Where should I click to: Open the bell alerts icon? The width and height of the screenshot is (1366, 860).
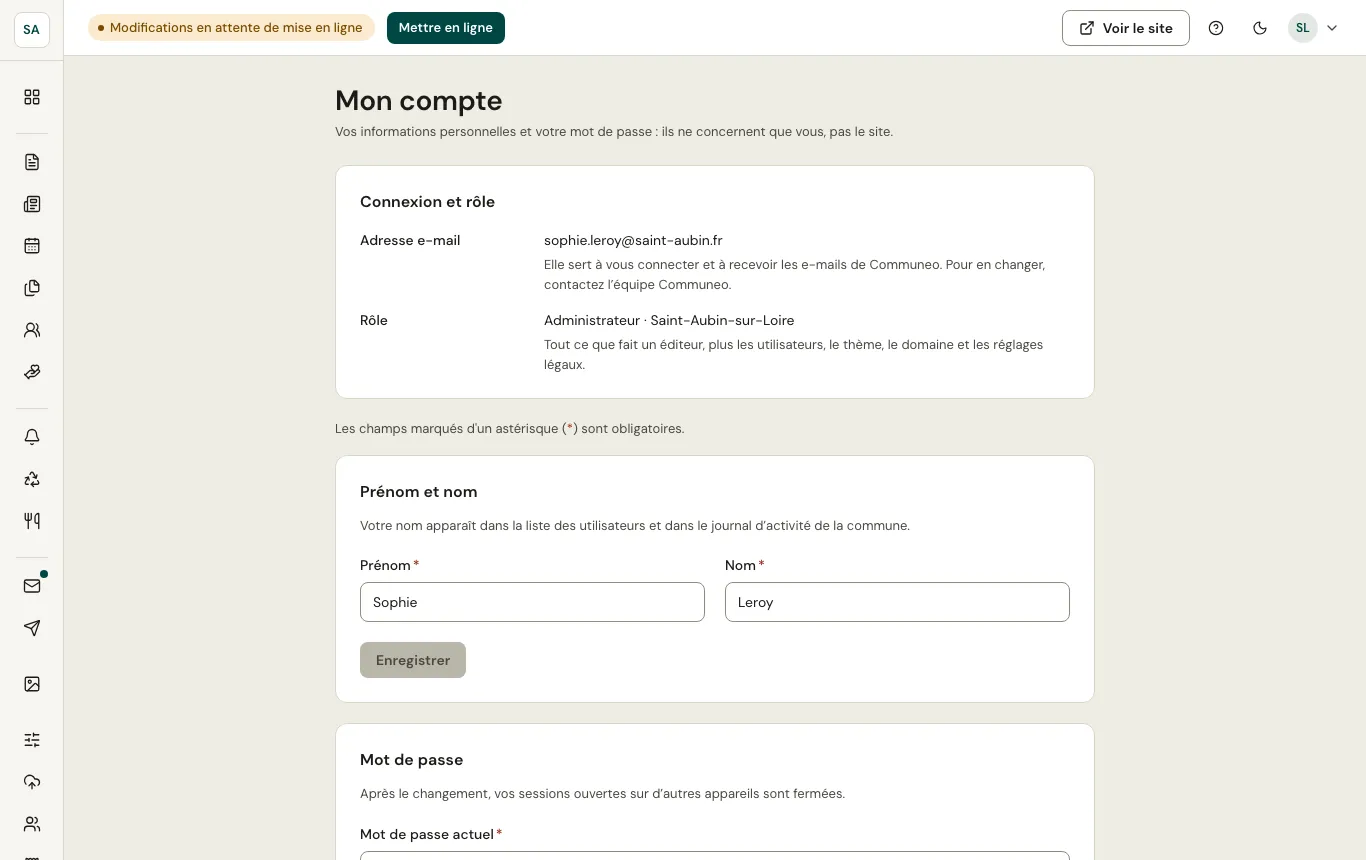[32, 437]
